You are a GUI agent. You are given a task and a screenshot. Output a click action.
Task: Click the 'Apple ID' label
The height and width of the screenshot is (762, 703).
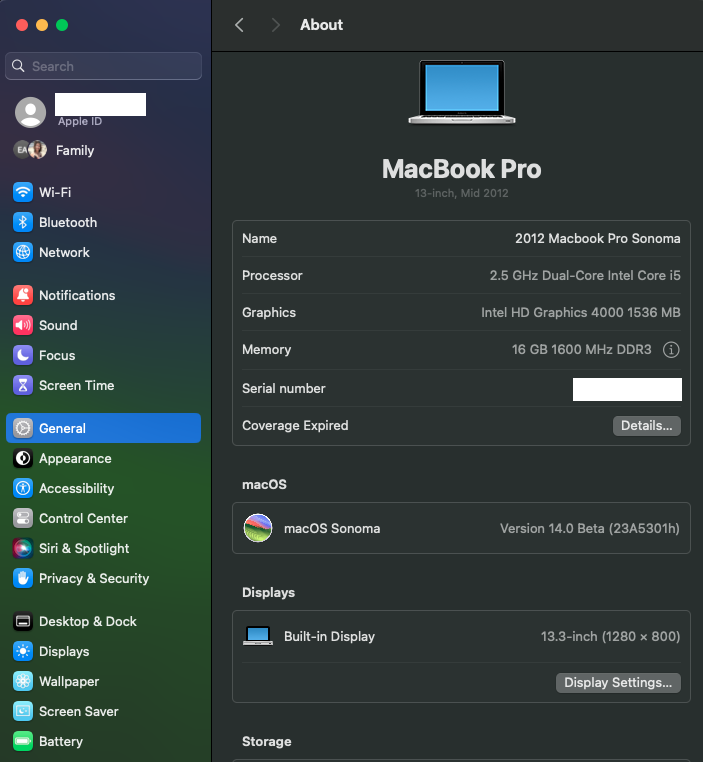[80, 121]
